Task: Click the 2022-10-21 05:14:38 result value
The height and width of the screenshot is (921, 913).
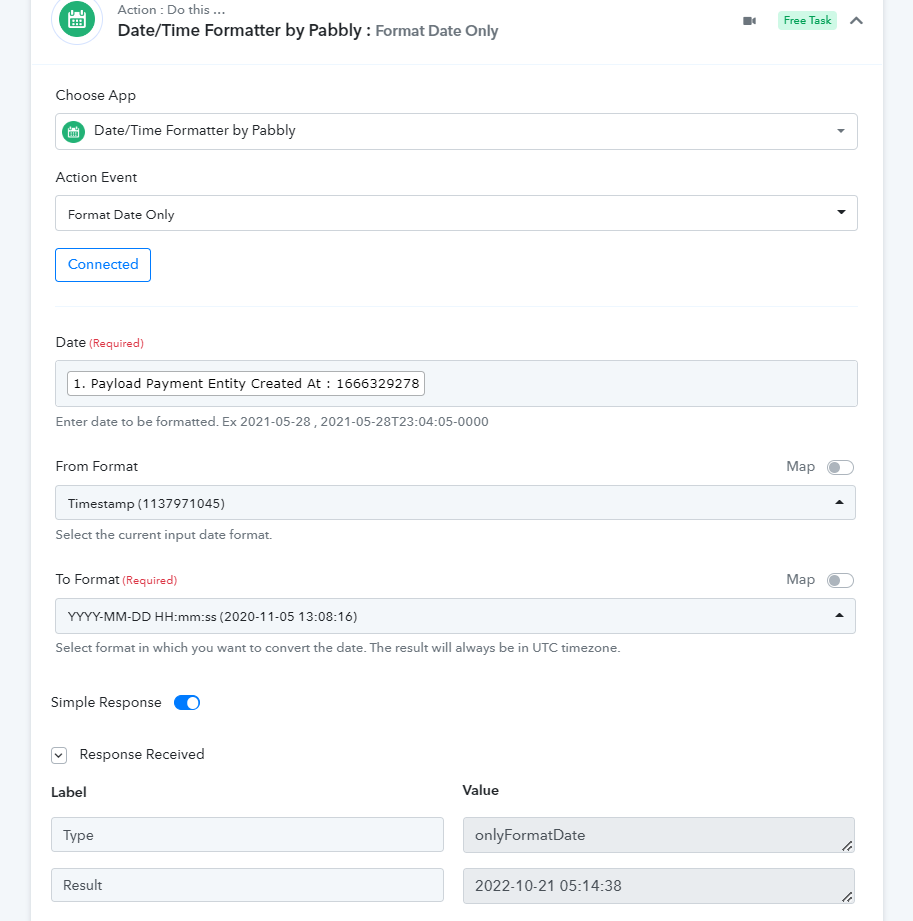Action: [659, 886]
